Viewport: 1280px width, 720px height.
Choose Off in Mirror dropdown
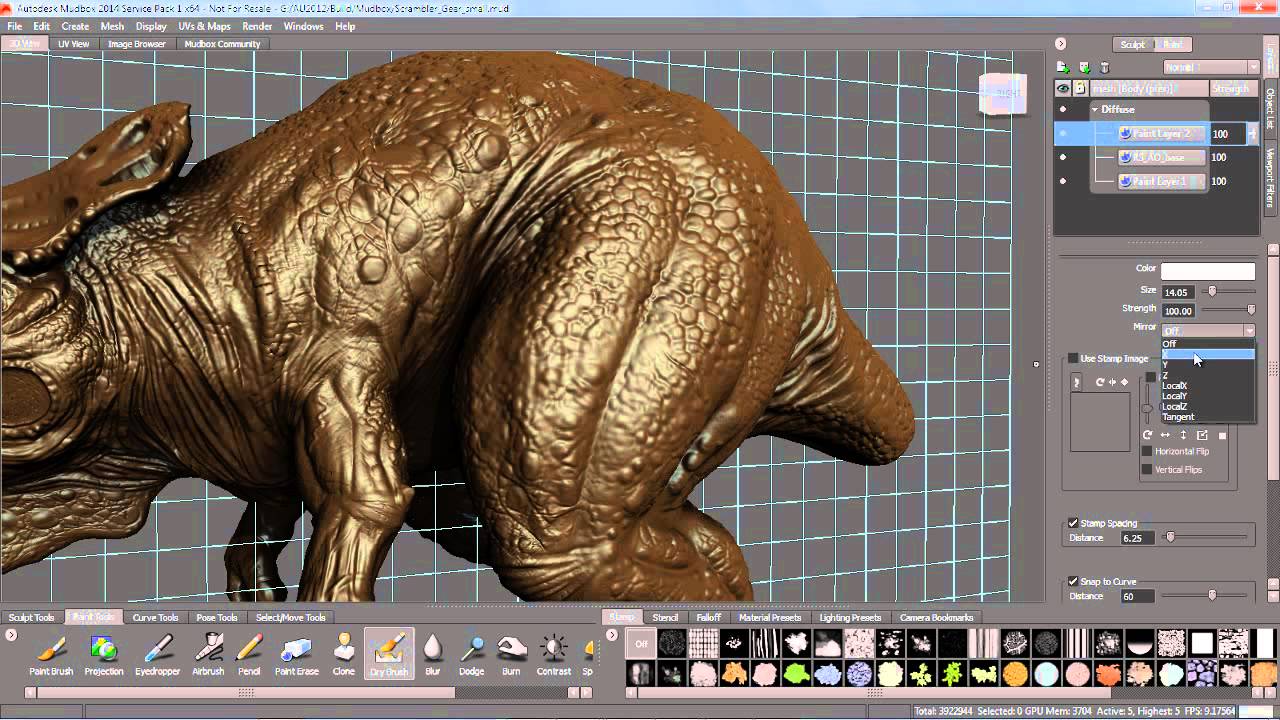[1207, 343]
